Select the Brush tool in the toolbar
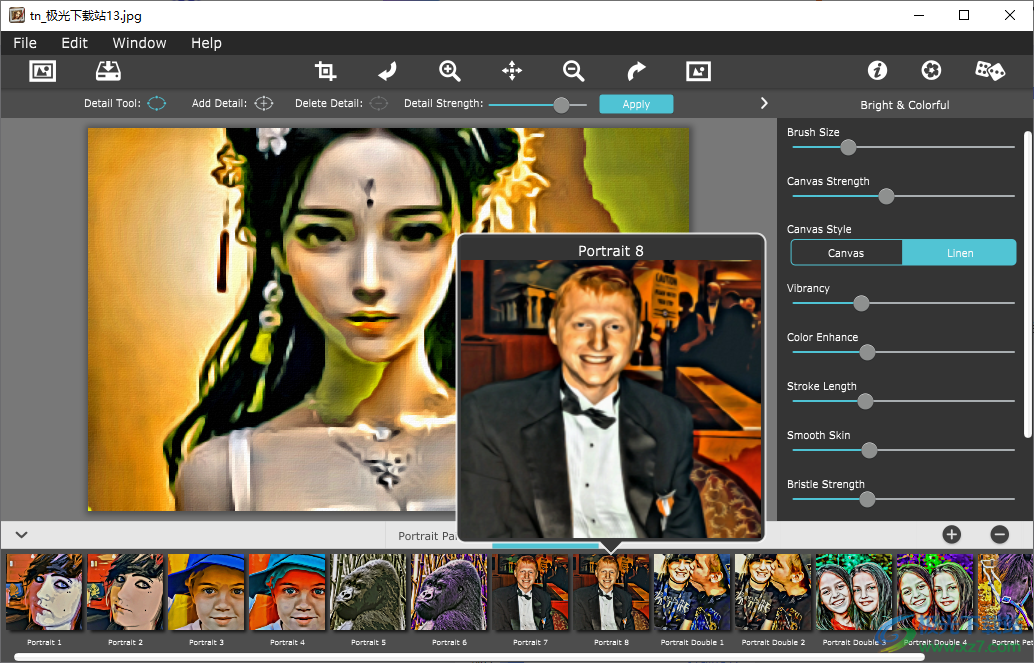The width and height of the screenshot is (1034, 663). [x=387, y=70]
